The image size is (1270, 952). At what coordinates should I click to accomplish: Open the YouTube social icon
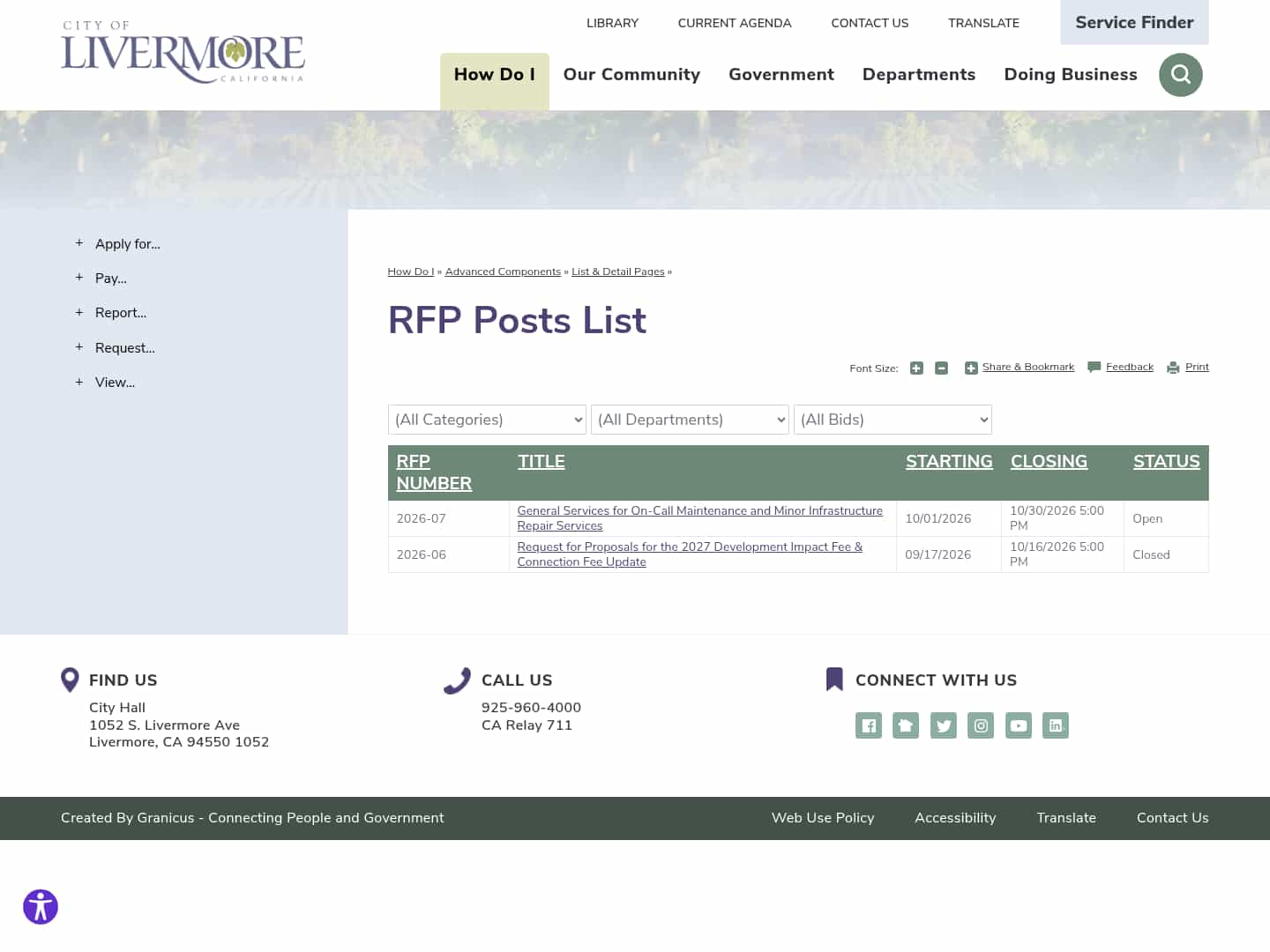1019,725
